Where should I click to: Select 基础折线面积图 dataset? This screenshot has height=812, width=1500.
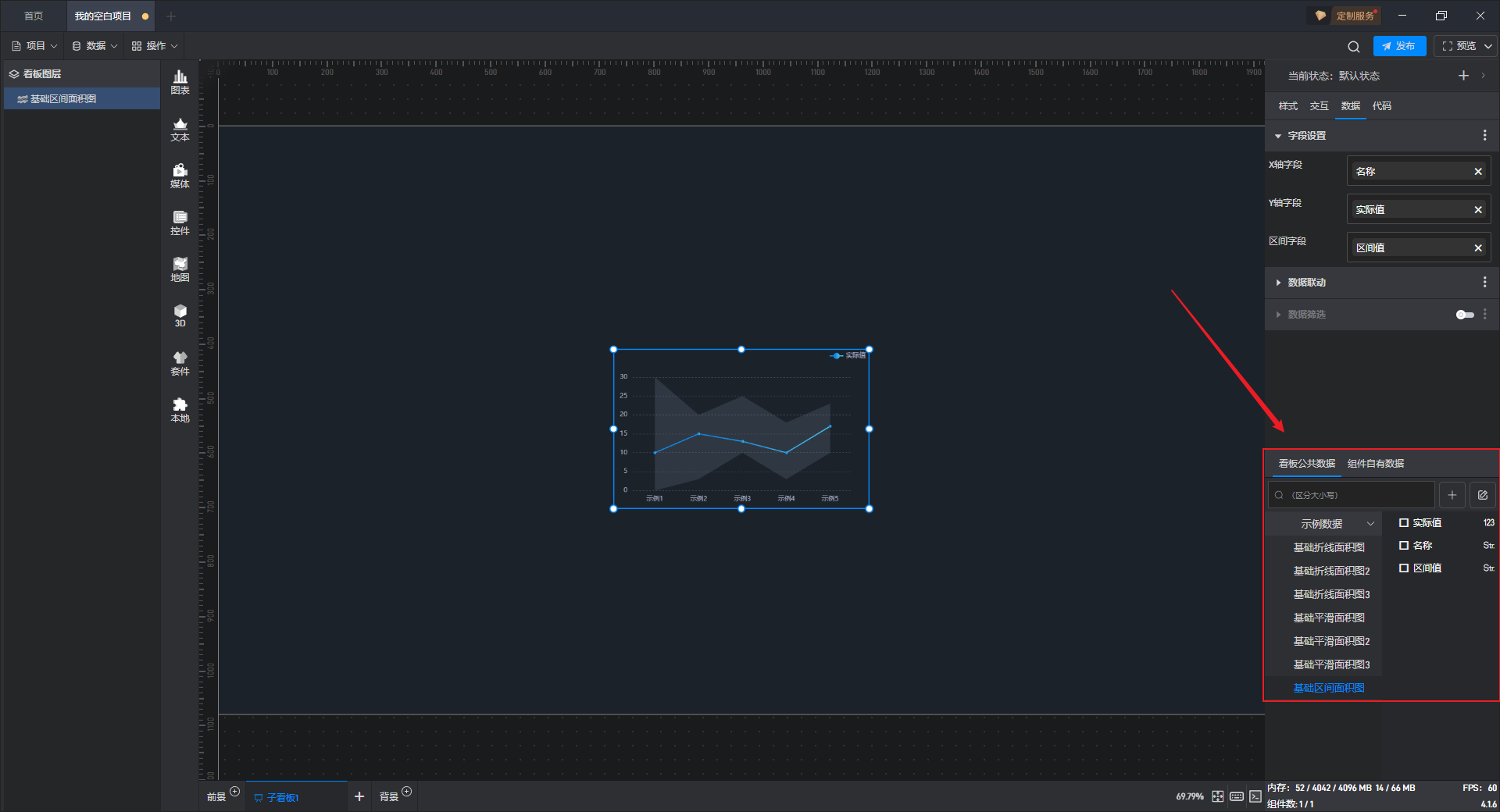tap(1328, 548)
